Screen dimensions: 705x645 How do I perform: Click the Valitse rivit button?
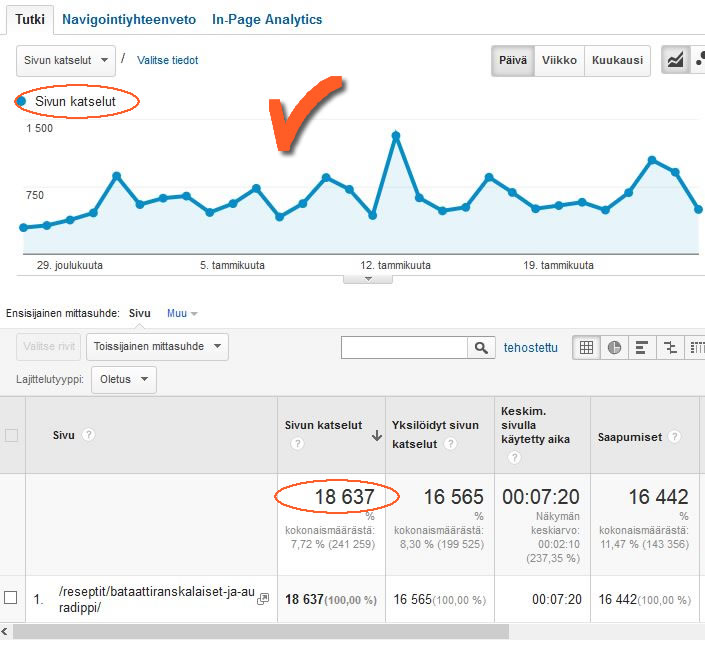click(x=49, y=347)
